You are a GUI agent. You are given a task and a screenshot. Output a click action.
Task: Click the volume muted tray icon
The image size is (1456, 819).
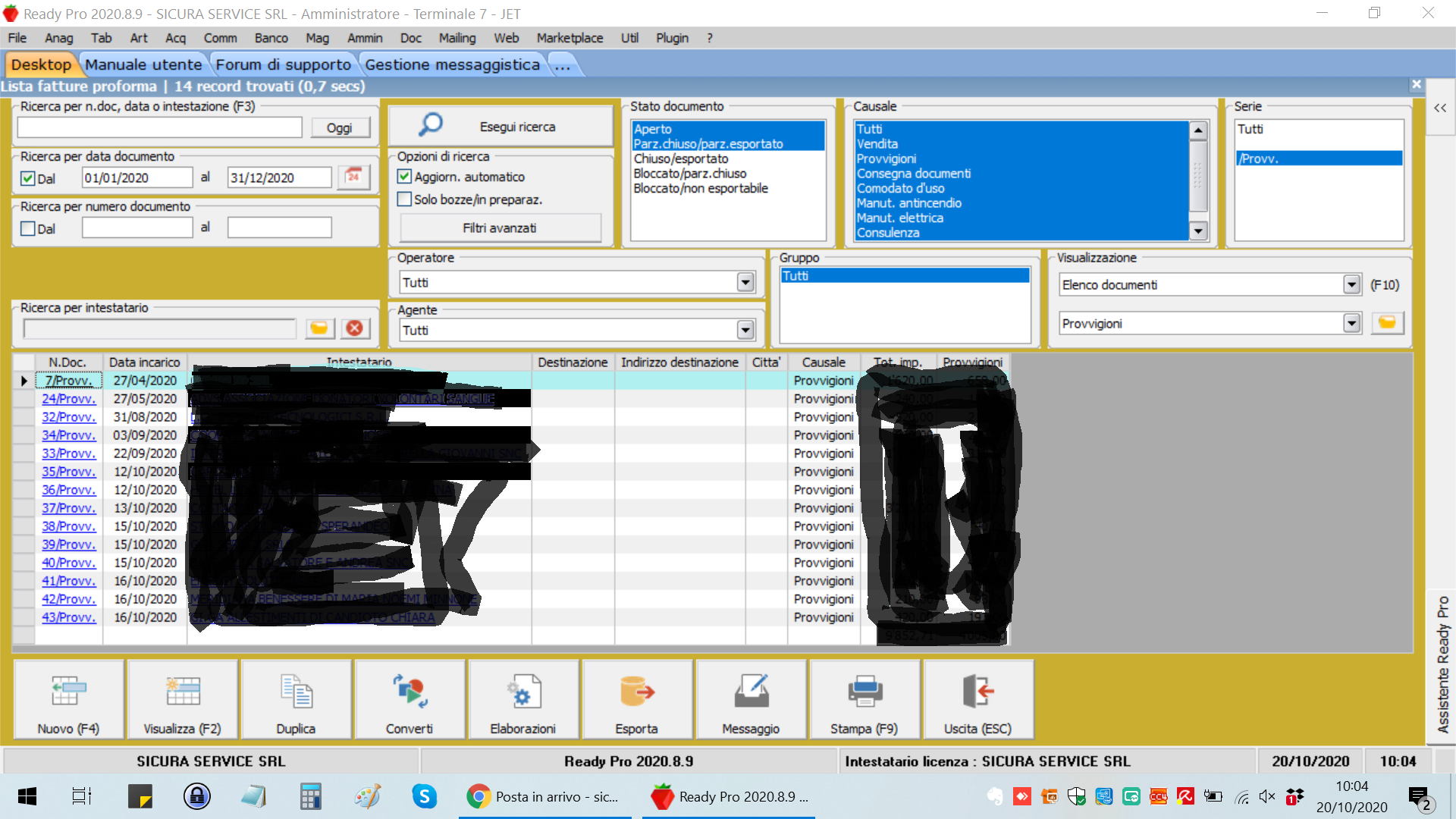(1267, 796)
